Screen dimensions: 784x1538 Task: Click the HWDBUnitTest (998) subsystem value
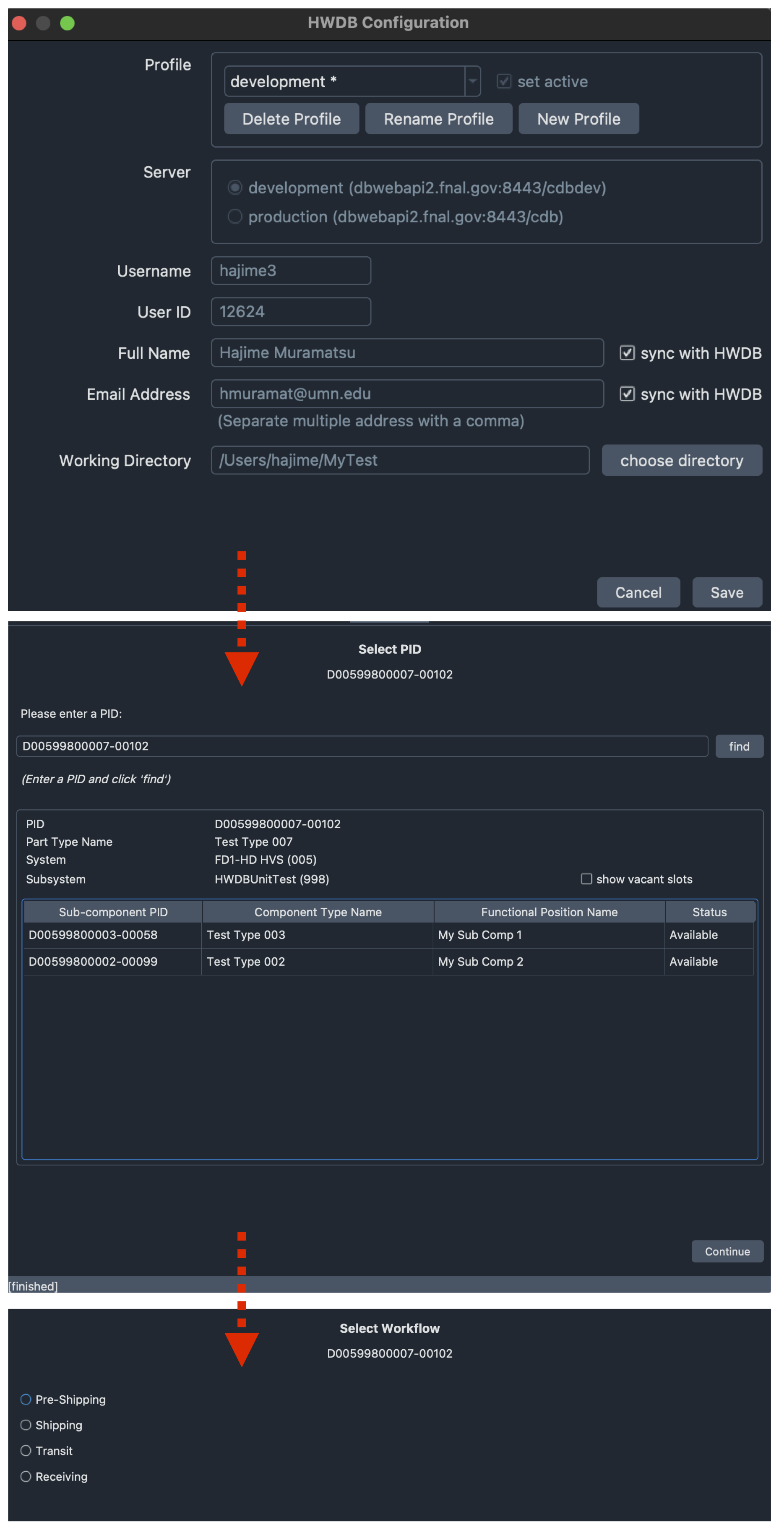coord(272,879)
